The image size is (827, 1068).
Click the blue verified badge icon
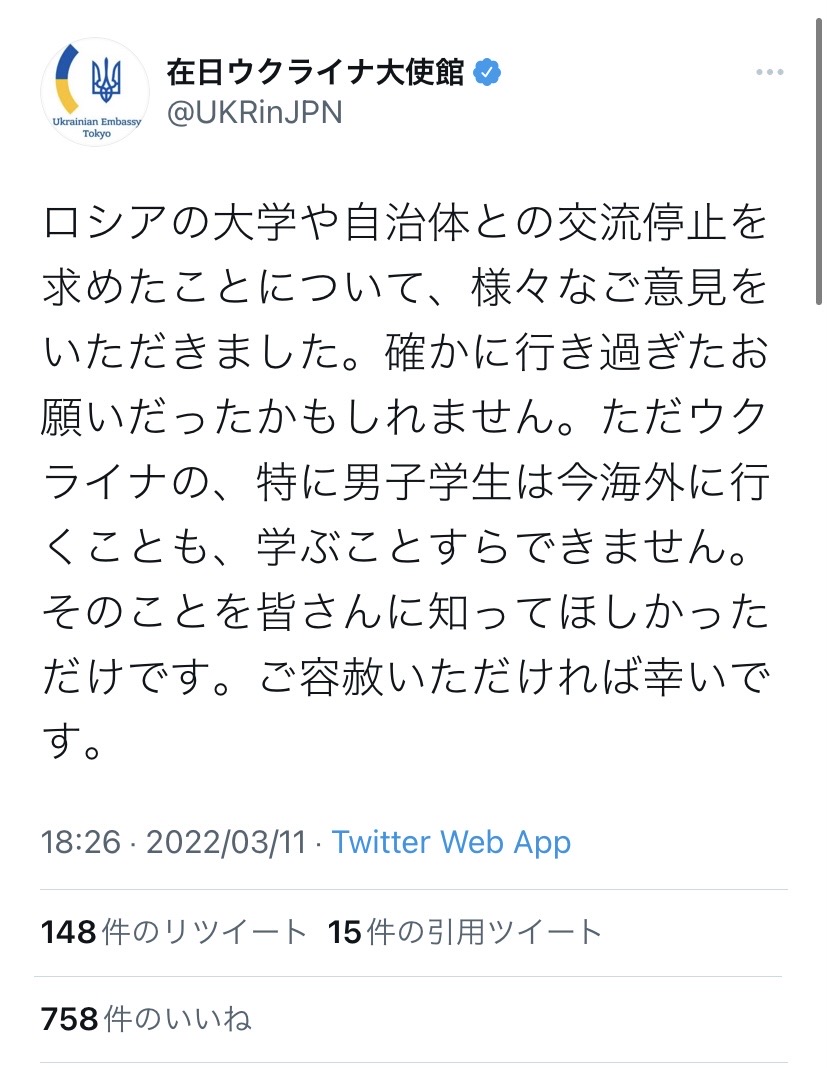[487, 72]
